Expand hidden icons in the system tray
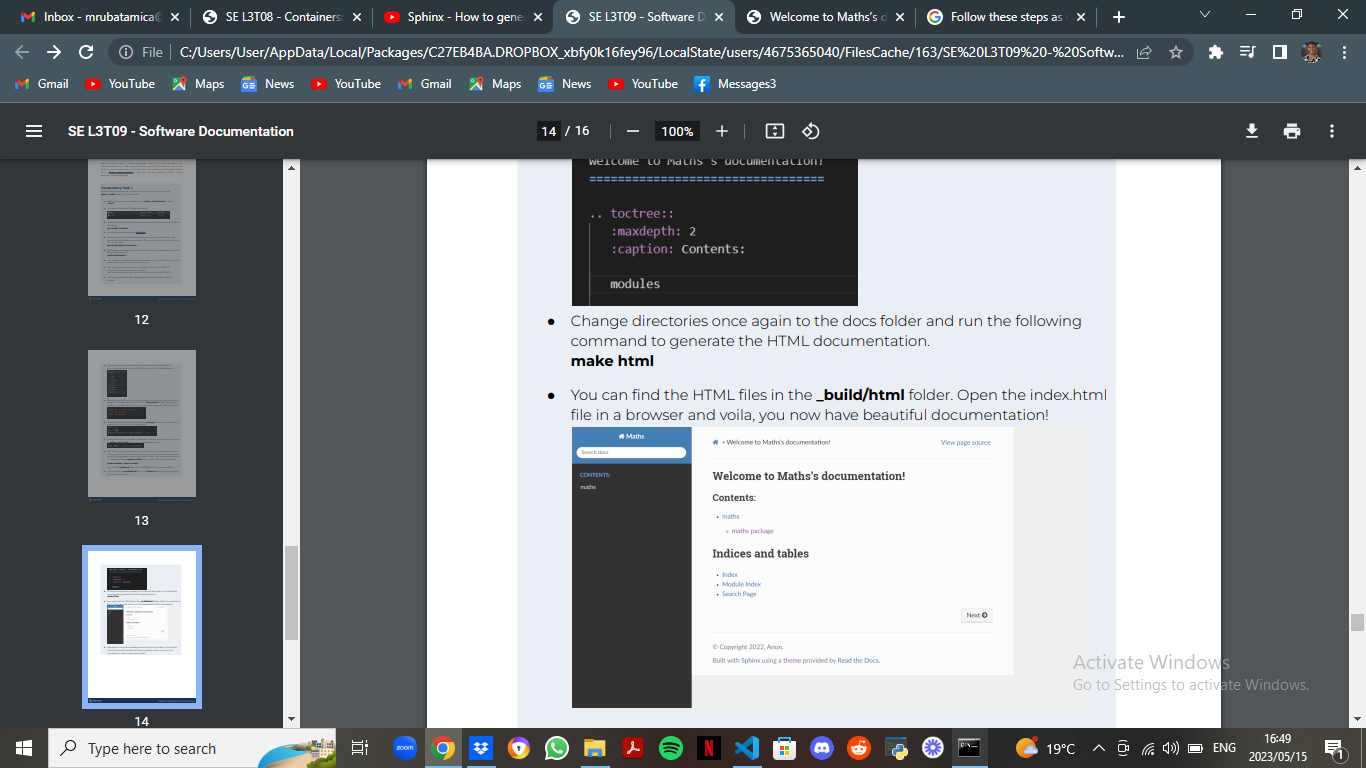1366x768 pixels. click(1098, 747)
